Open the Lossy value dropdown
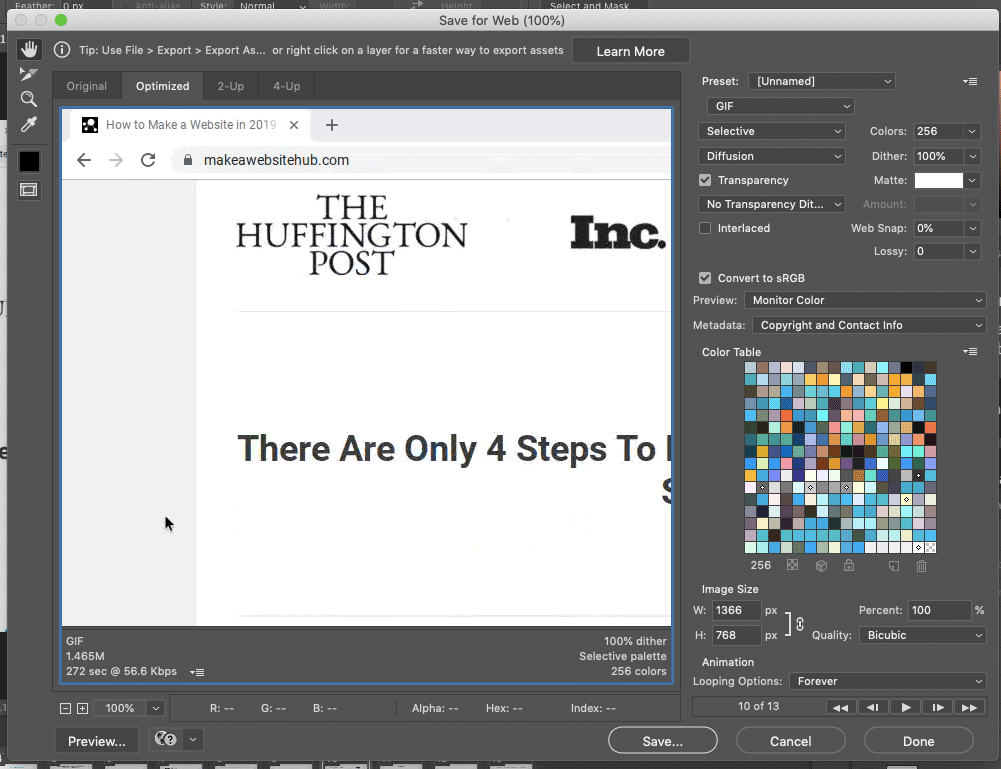1001x769 pixels. tap(972, 251)
